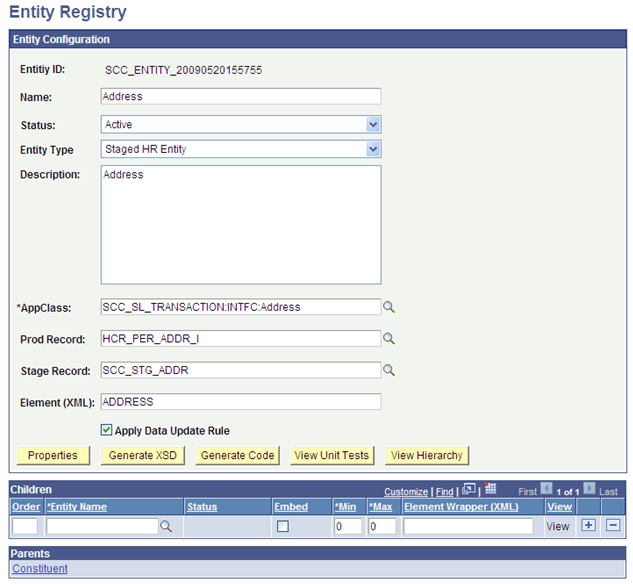Viewport: 633px width, 584px height.
Task: Focus the Name input field
Action: [241, 96]
